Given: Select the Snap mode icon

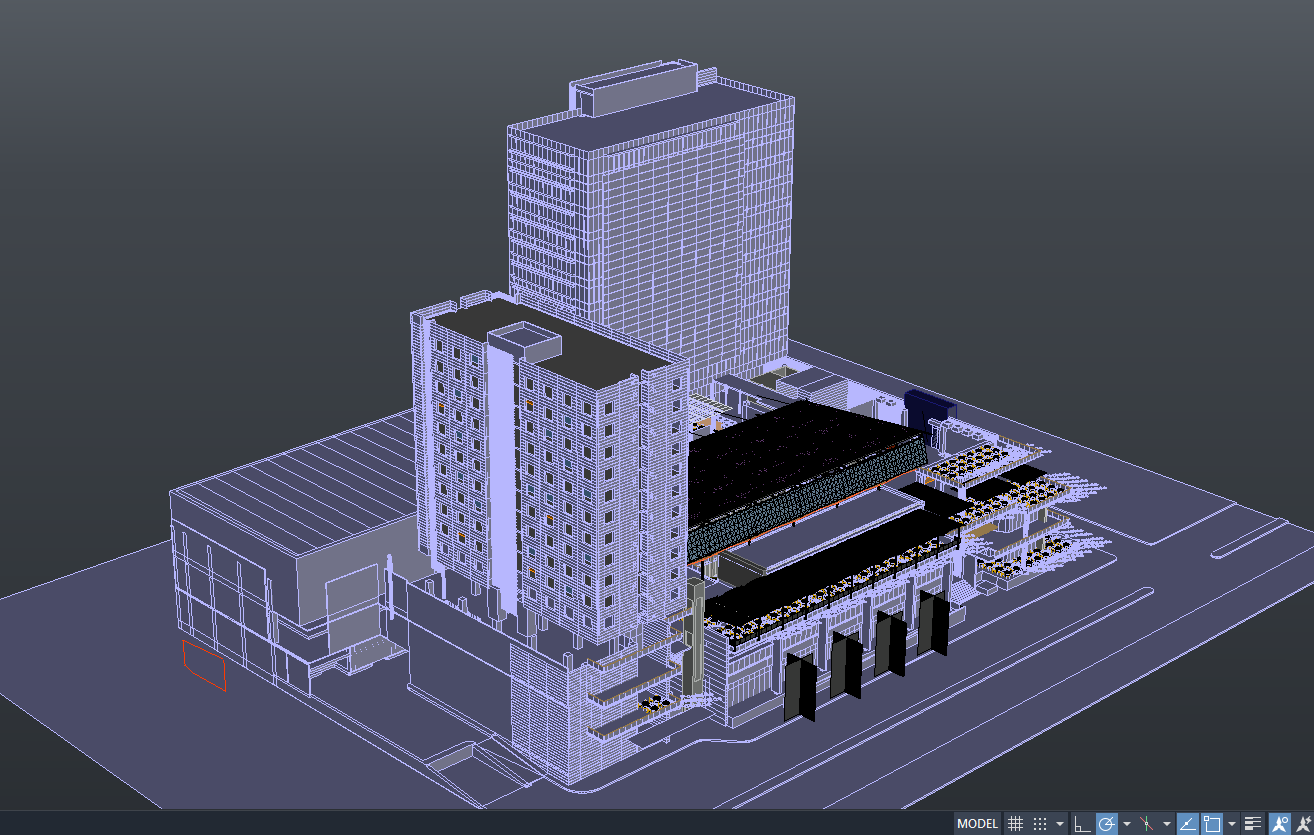Looking at the screenshot, I should coord(1040,823).
